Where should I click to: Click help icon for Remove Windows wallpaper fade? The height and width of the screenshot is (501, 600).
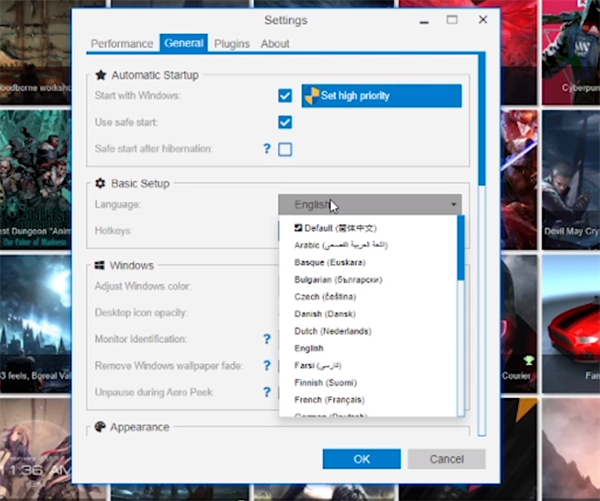coord(267,366)
